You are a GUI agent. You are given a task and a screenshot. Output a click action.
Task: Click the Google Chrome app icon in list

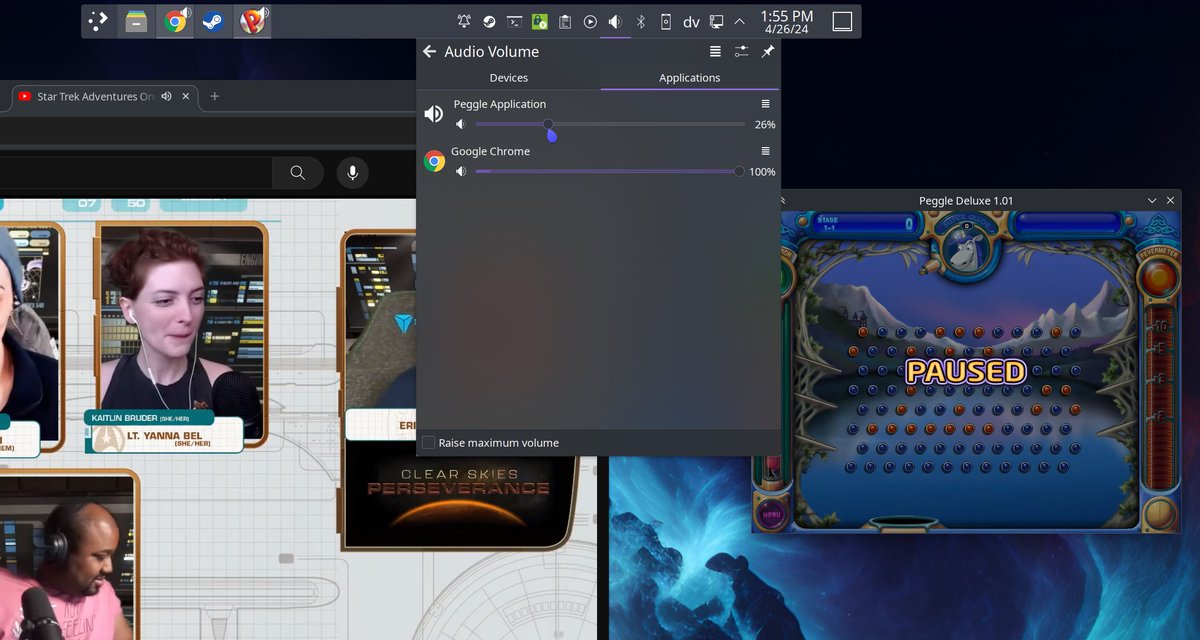[x=434, y=161]
